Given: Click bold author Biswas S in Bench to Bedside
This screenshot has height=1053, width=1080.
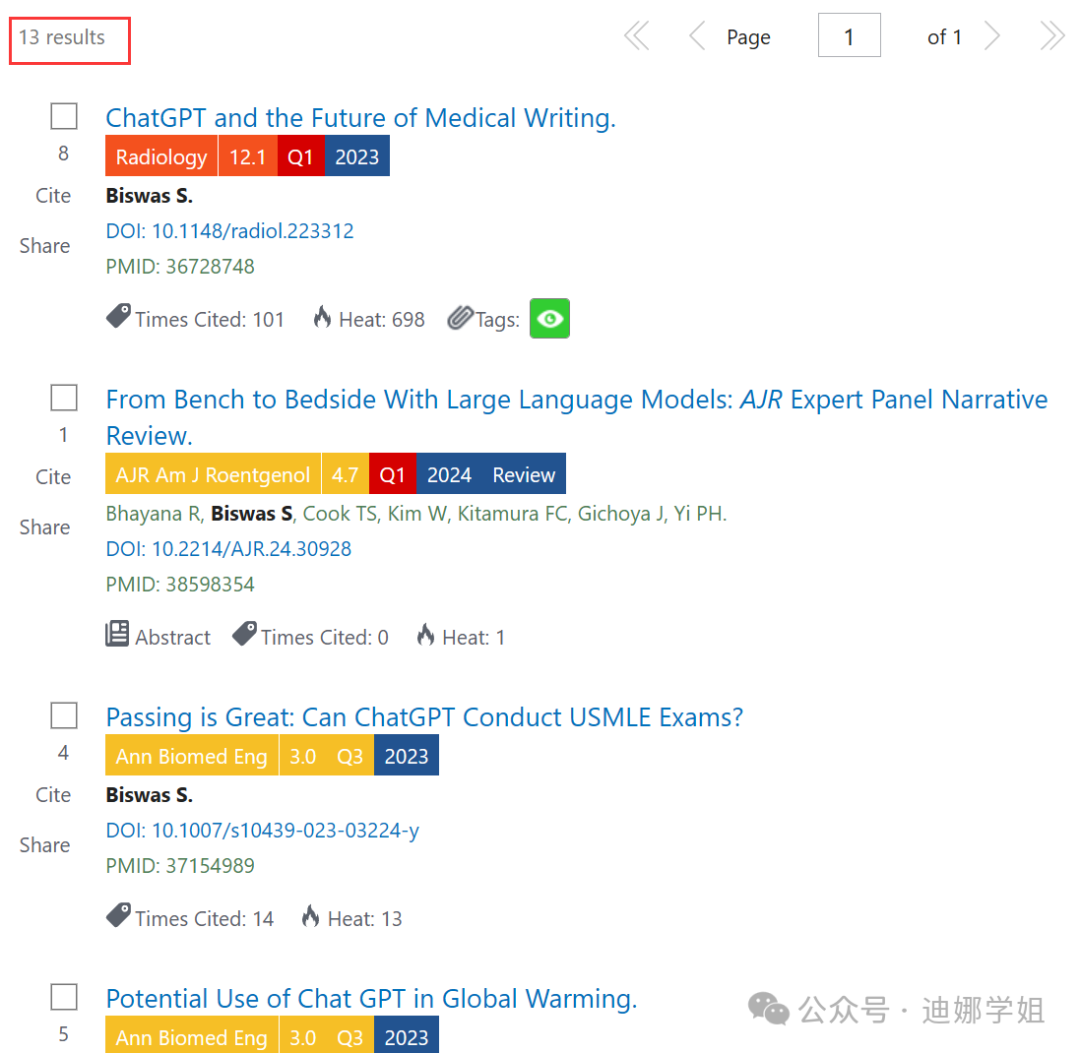Looking at the screenshot, I should click(x=251, y=514).
